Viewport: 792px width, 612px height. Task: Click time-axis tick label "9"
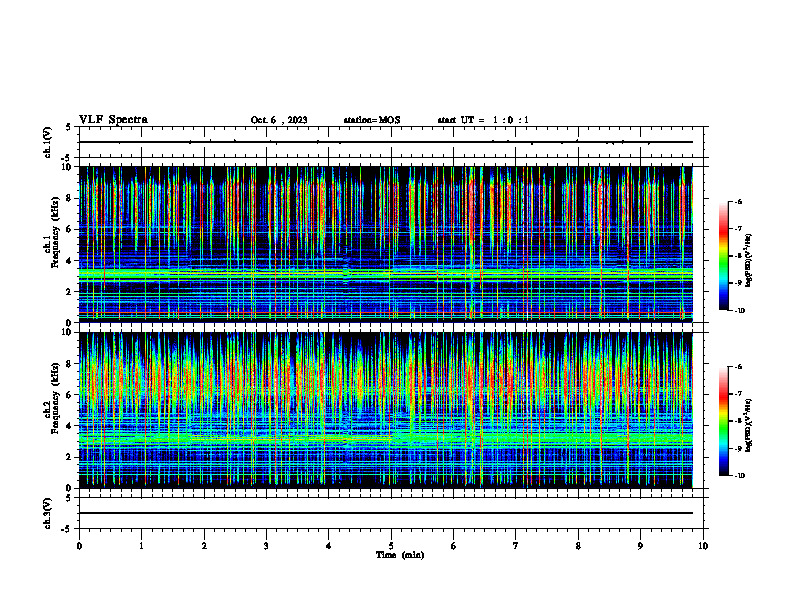[640, 546]
